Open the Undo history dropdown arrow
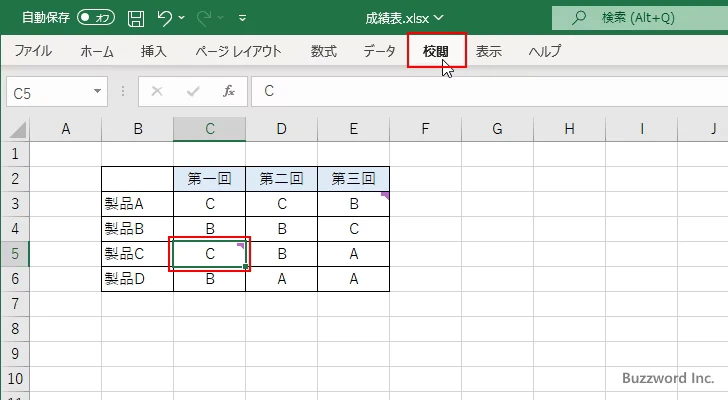This screenshot has width=728, height=400. point(182,18)
